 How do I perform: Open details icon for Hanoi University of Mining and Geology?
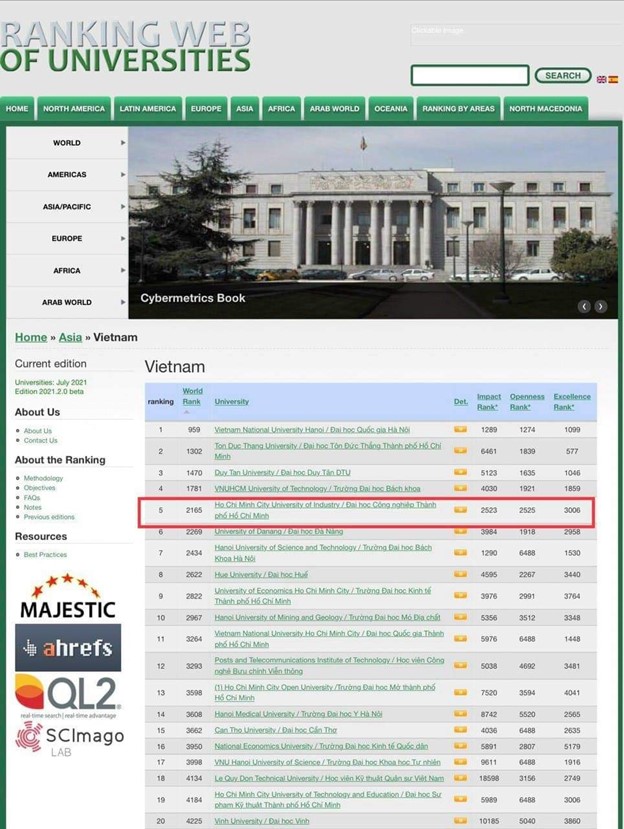pos(460,617)
